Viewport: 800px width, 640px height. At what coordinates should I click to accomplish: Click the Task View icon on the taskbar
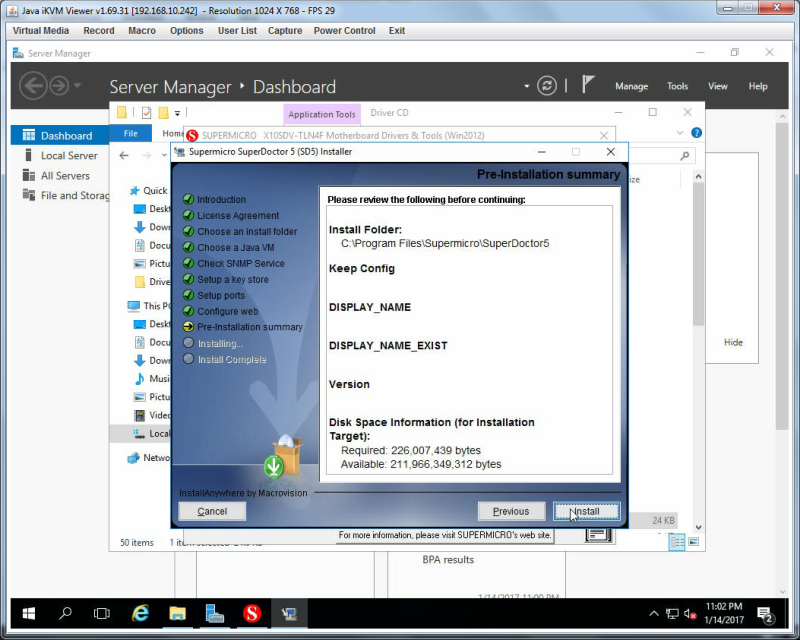102,613
